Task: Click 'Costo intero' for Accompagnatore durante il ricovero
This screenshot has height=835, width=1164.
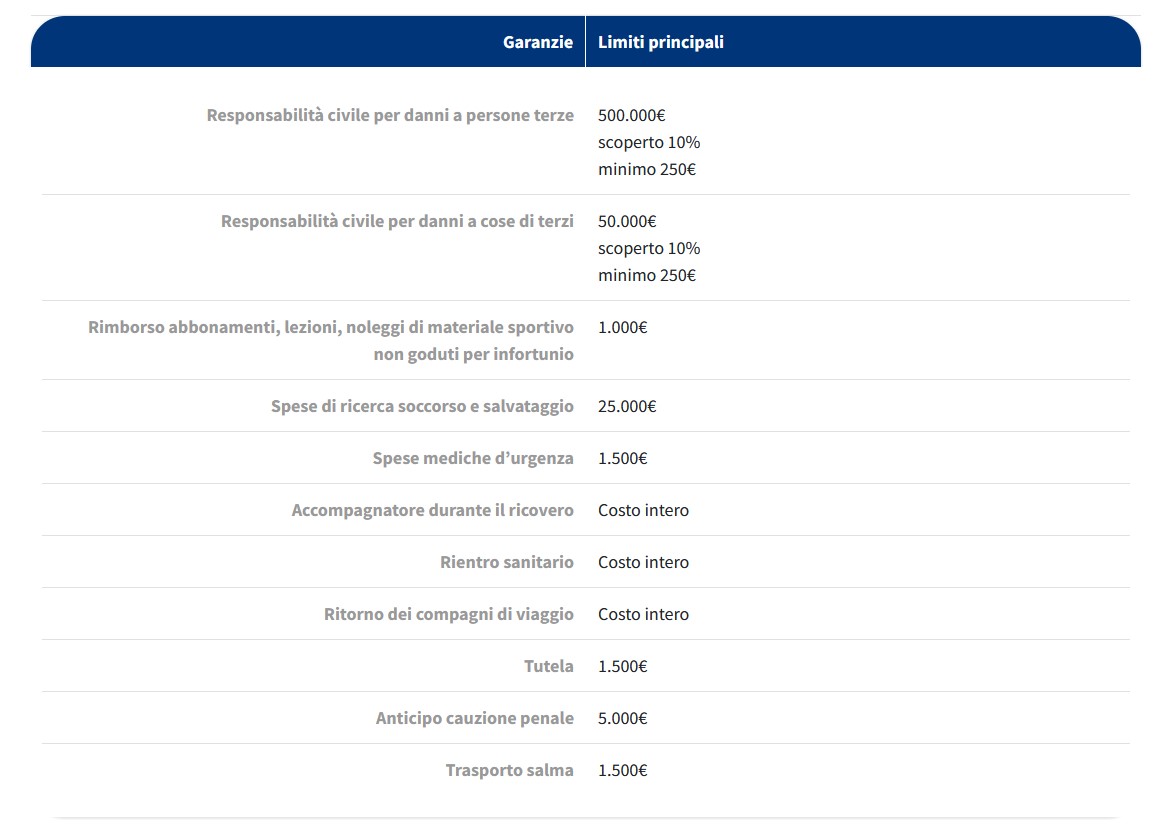Action: coord(643,510)
